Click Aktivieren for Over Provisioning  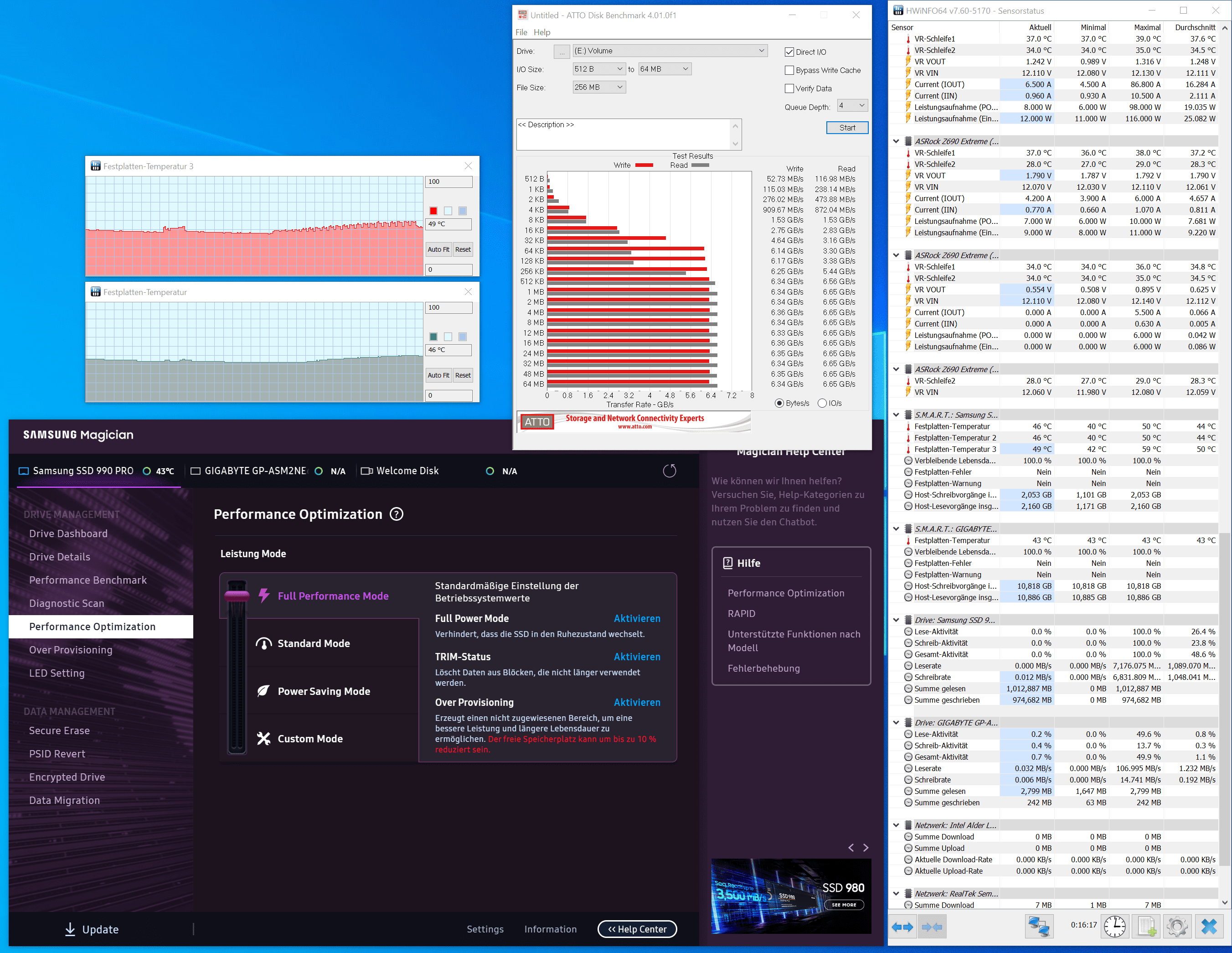click(x=637, y=703)
